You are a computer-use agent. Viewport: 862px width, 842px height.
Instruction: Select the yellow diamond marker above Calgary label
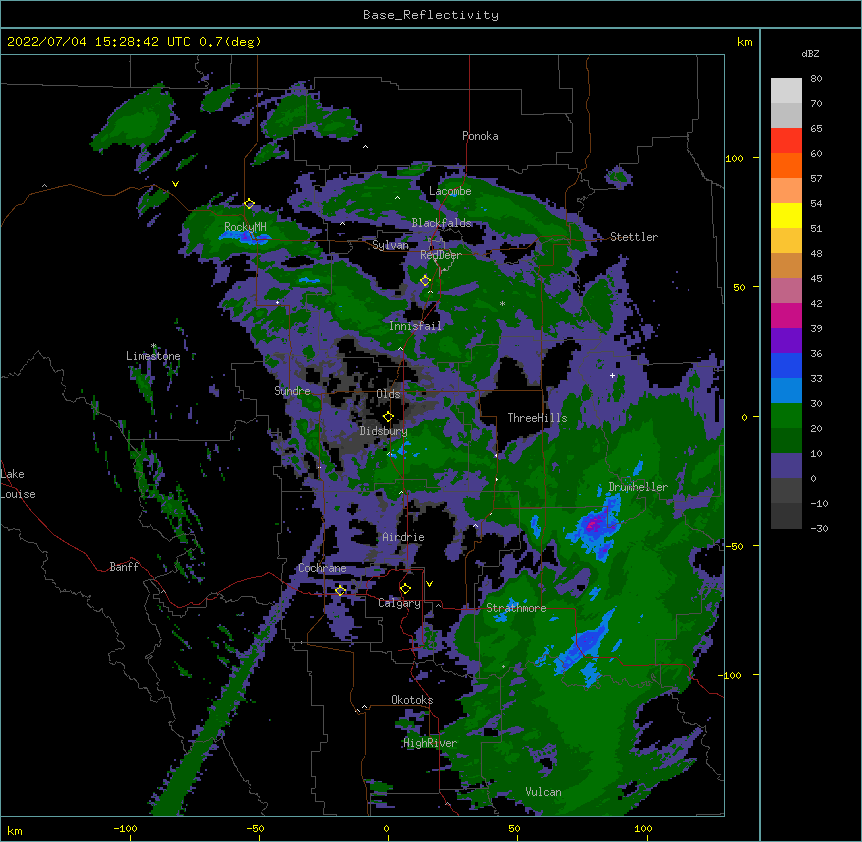tap(405, 589)
